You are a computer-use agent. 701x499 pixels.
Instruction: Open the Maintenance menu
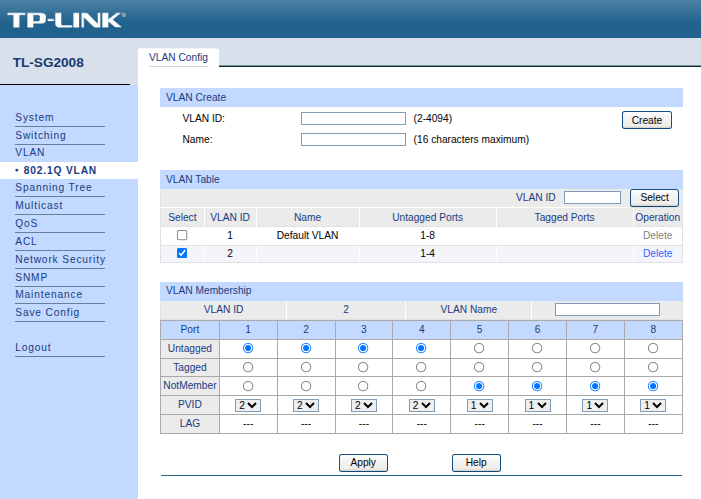[x=49, y=294]
